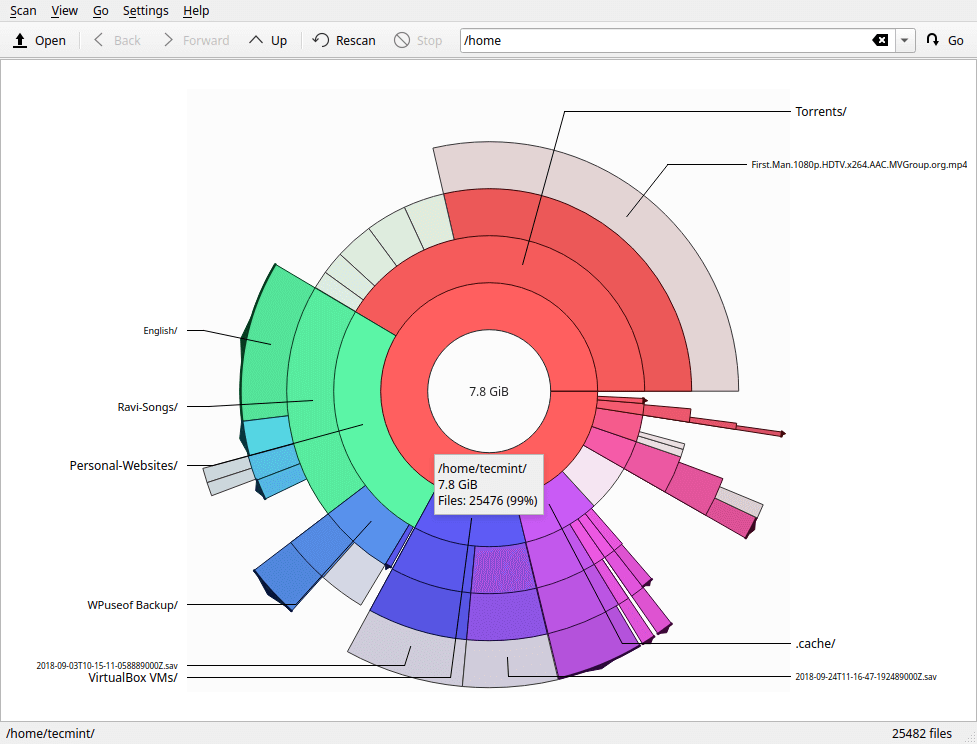Select the gray First.Man mp4 file segment

coord(627,214)
